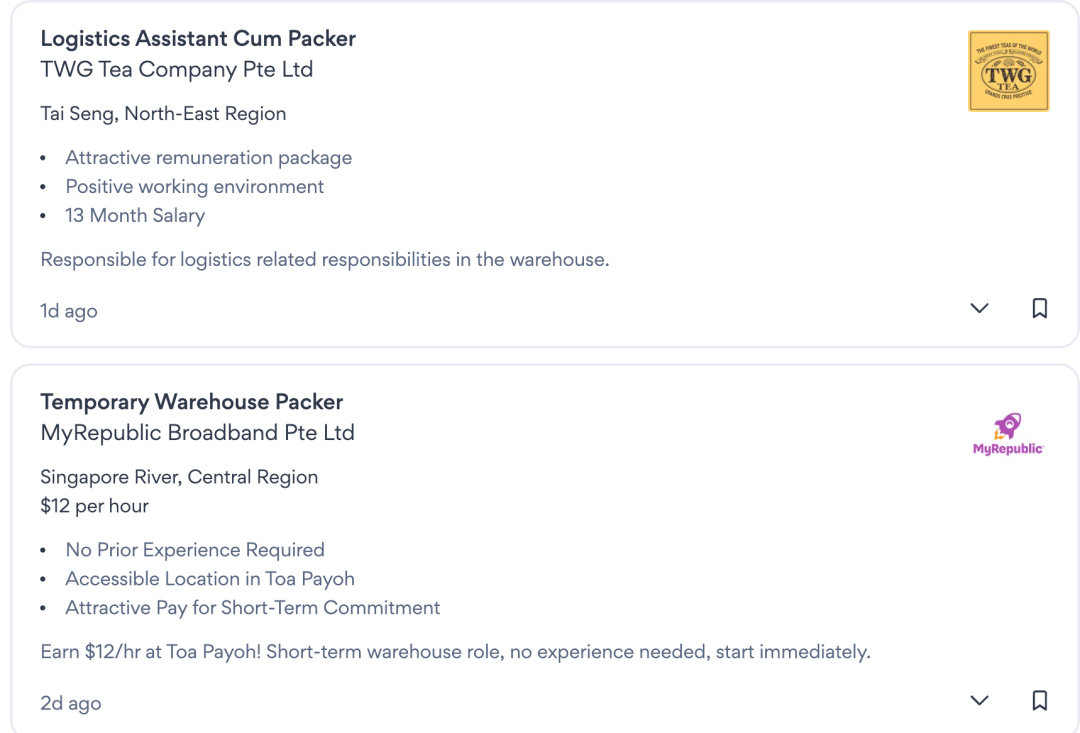
Task: Bookmark the Logistics Assistant Cum Packer job
Action: [1039, 309]
